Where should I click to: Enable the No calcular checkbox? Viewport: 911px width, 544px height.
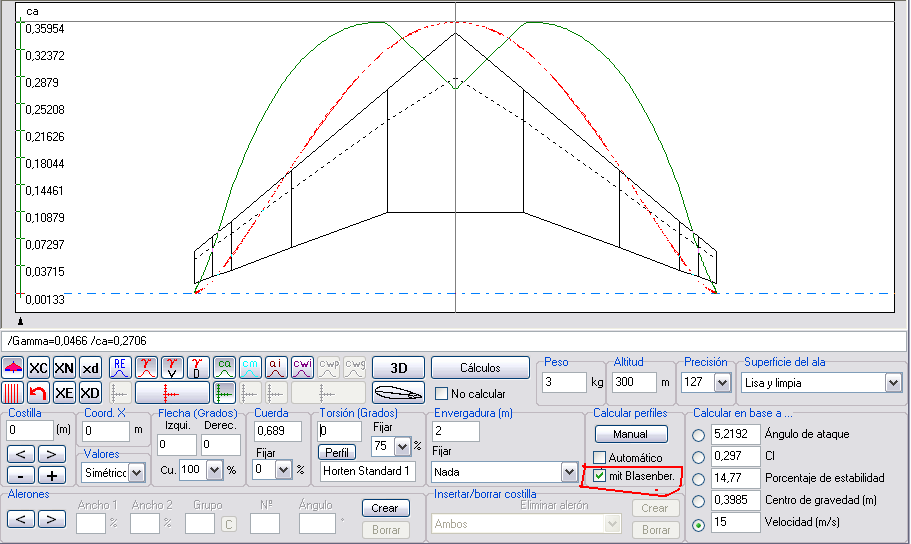pyautogui.click(x=441, y=394)
